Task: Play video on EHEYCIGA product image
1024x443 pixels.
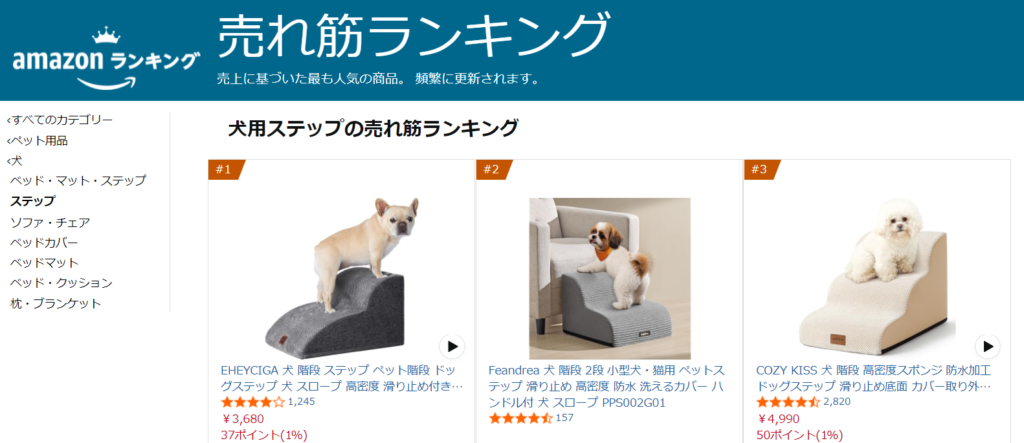Action: pos(451,346)
